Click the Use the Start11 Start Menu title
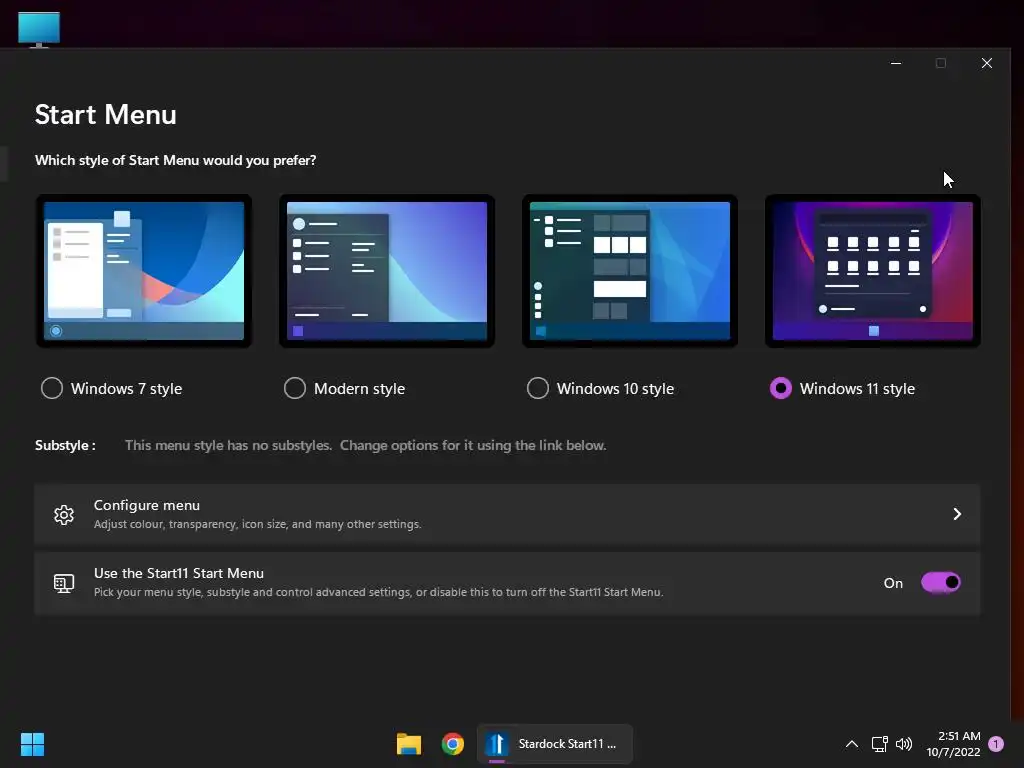This screenshot has height=768, width=1024. click(179, 573)
